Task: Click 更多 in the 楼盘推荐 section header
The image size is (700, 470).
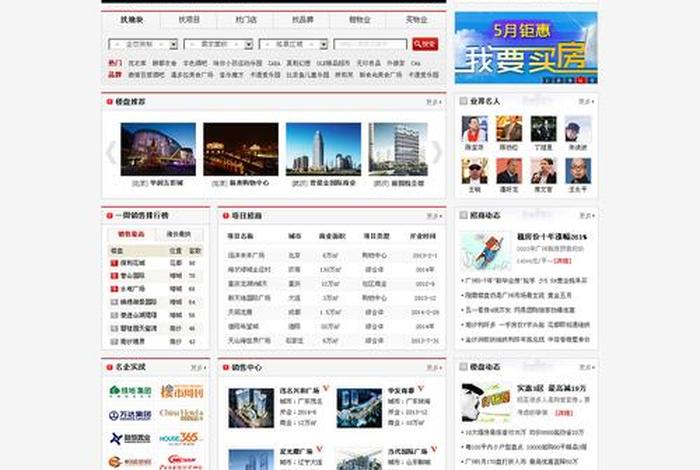Action: coord(433,102)
